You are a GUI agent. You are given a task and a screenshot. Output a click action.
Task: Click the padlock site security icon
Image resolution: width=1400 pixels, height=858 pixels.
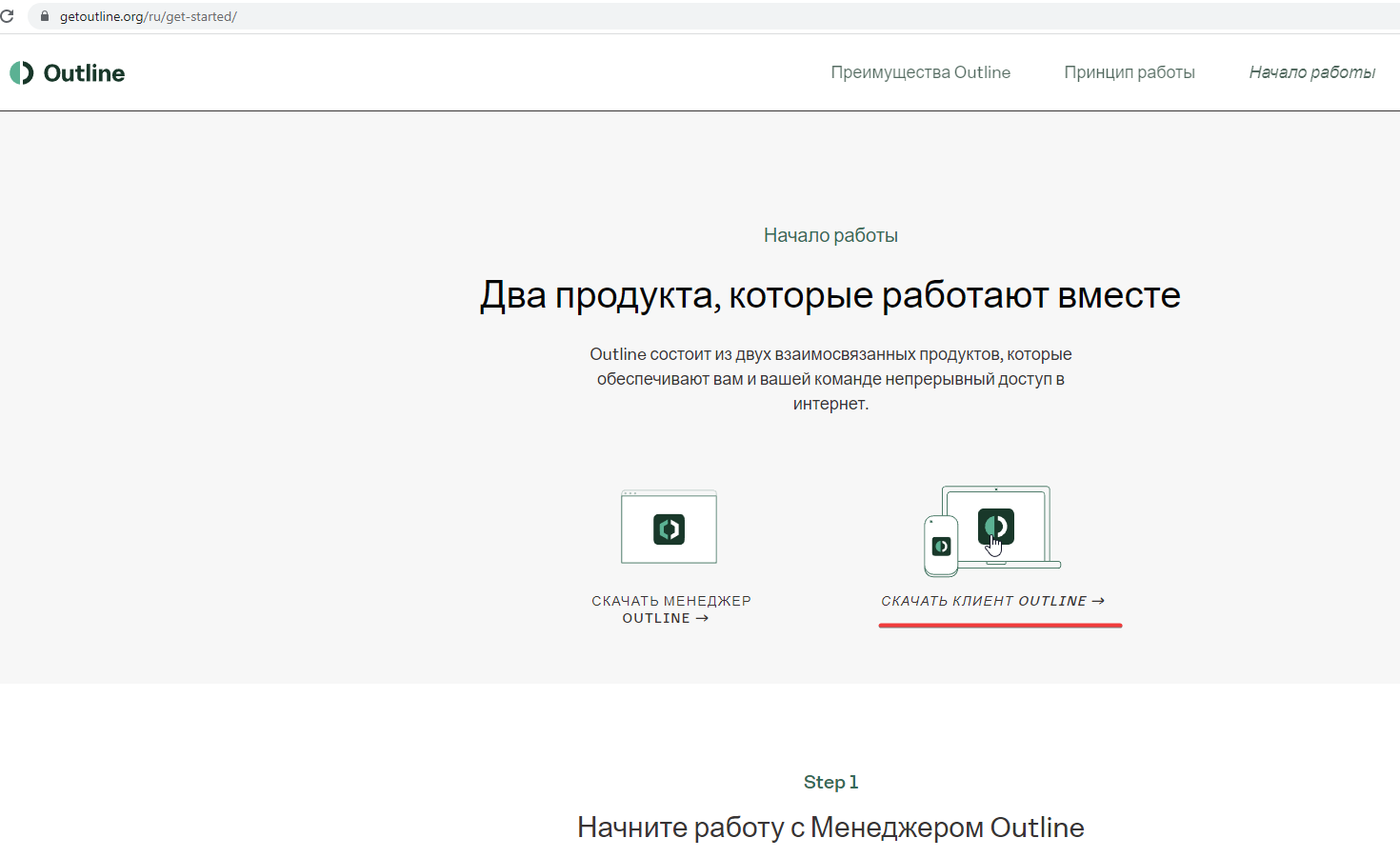(x=44, y=16)
